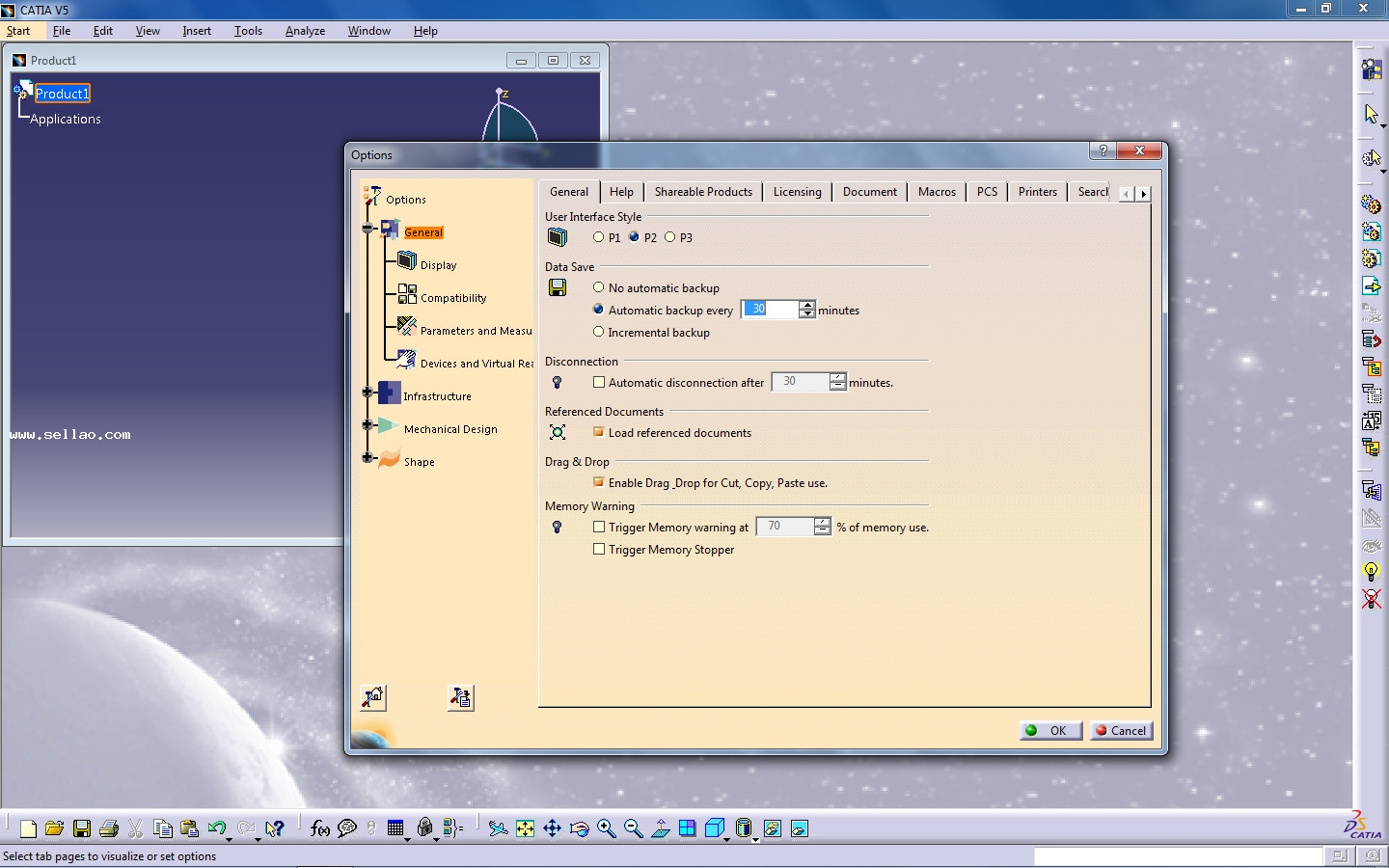Expand the Shape tree node
The width and height of the screenshot is (1389, 868).
(x=368, y=457)
